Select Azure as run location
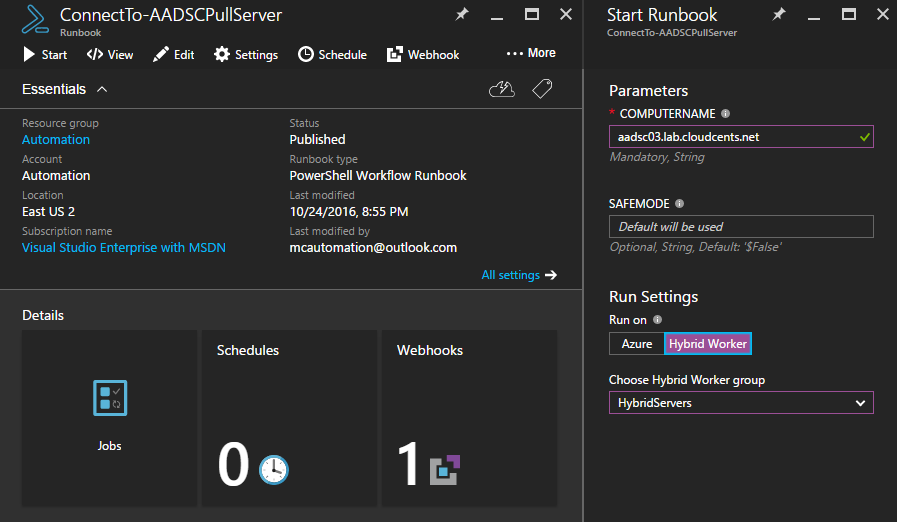 (637, 343)
